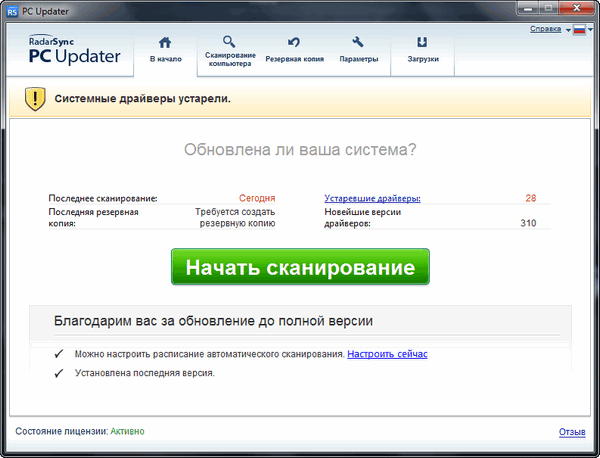Image resolution: width=600 pixels, height=458 pixels.
Task: Click the Сегодня last scan value
Action: pos(257,198)
